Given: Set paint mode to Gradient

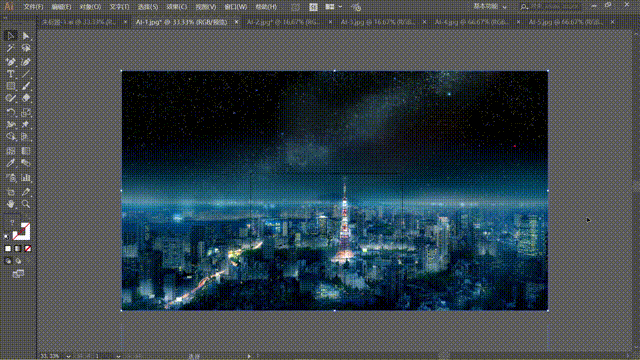Looking at the screenshot, I should [x=18, y=249].
